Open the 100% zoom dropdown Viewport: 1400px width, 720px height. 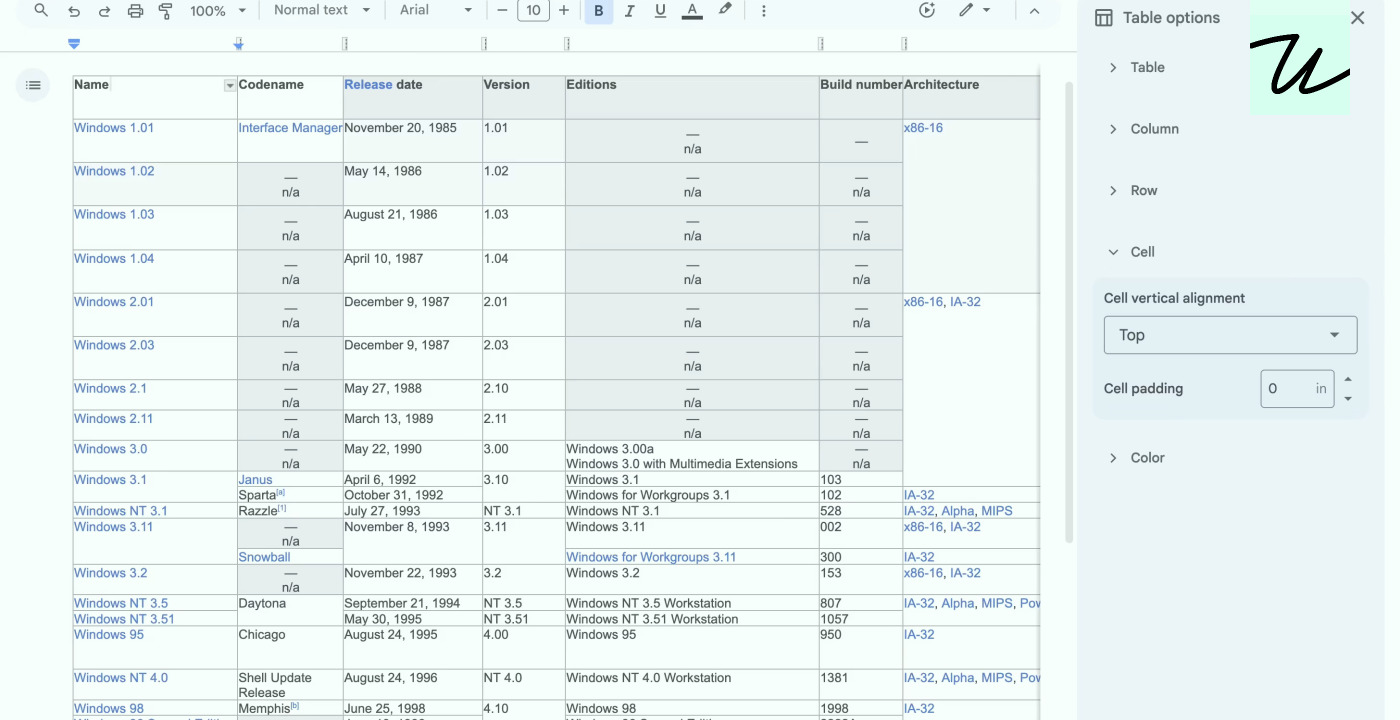218,10
